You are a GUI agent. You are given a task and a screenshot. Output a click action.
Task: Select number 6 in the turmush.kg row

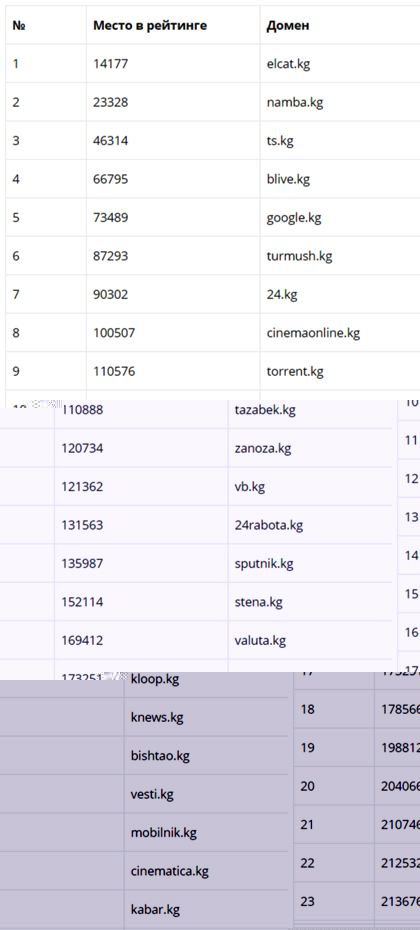point(16,256)
